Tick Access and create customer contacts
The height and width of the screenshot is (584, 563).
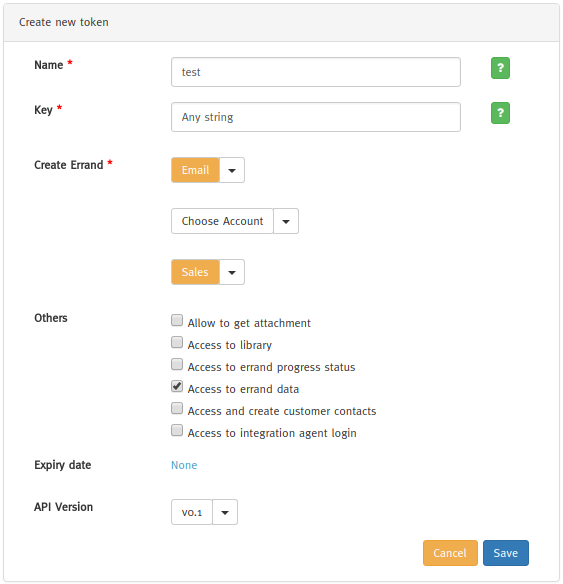[177, 408]
